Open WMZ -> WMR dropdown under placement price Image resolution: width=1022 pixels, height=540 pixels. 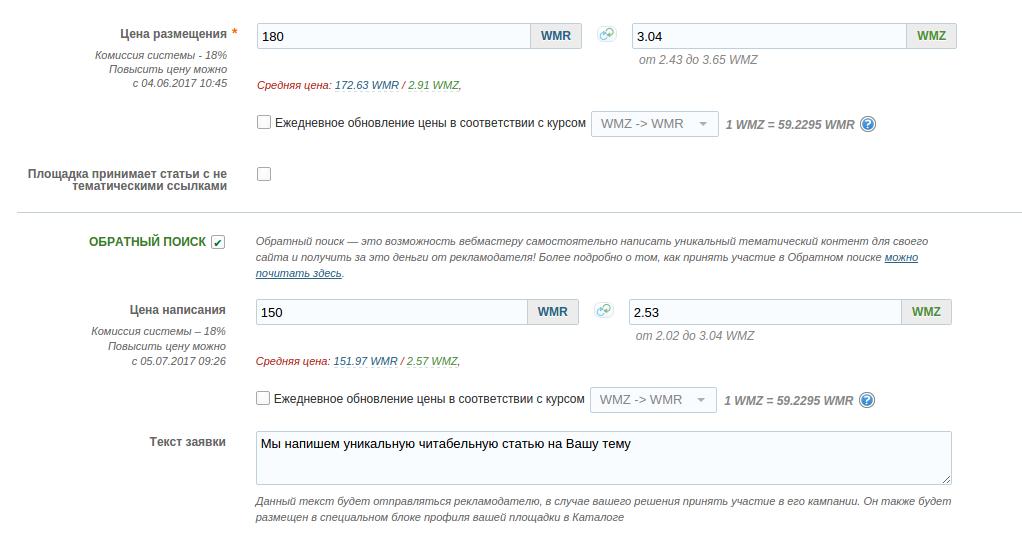pyautogui.click(x=654, y=124)
